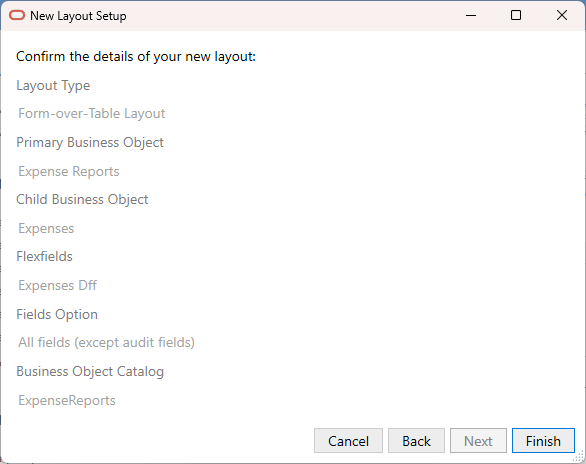Cancel the new layout setup
This screenshot has height=464, width=586.
[348, 441]
